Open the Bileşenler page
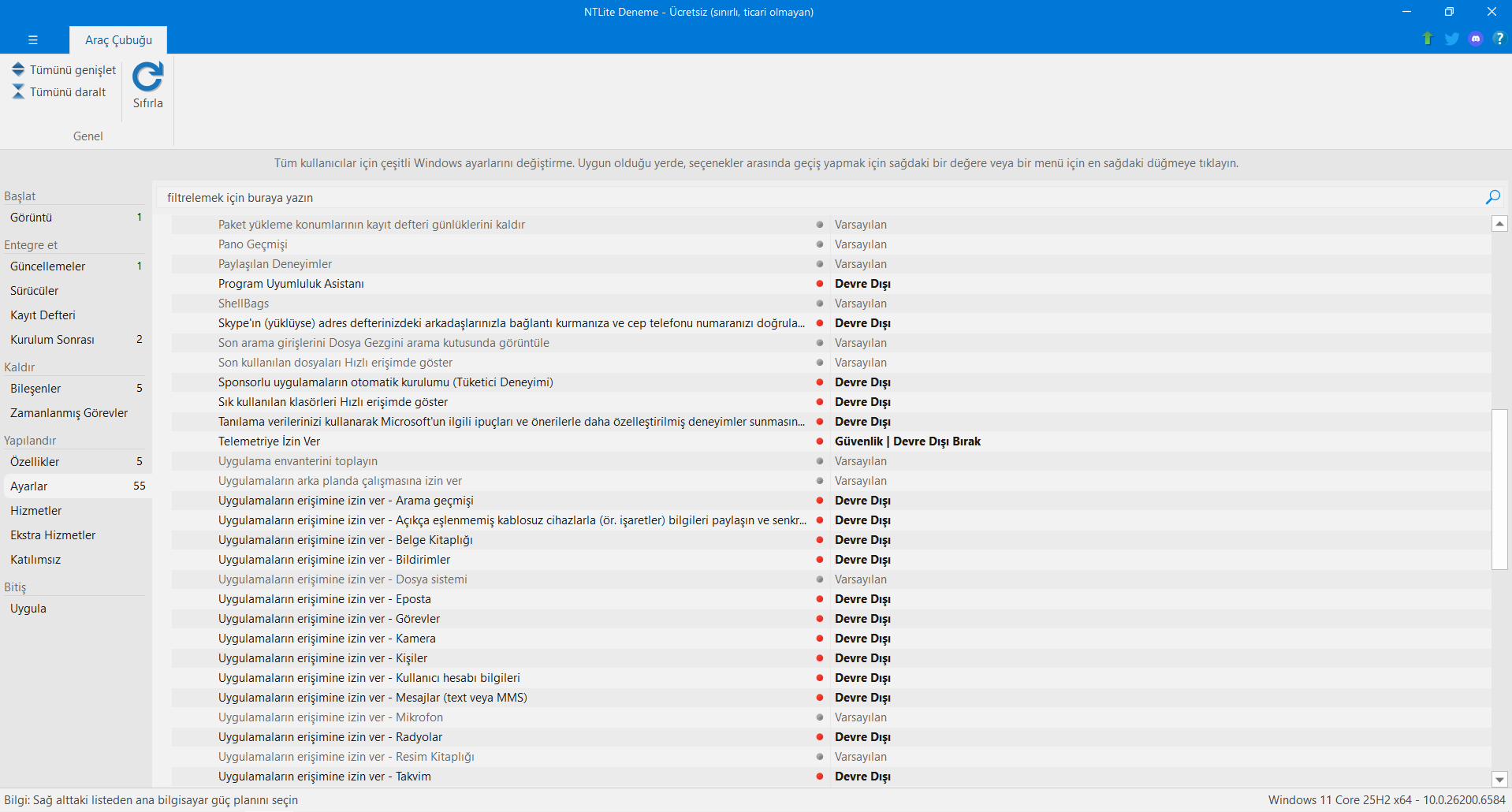Screen dimensions: 1512x812 (76, 389)
